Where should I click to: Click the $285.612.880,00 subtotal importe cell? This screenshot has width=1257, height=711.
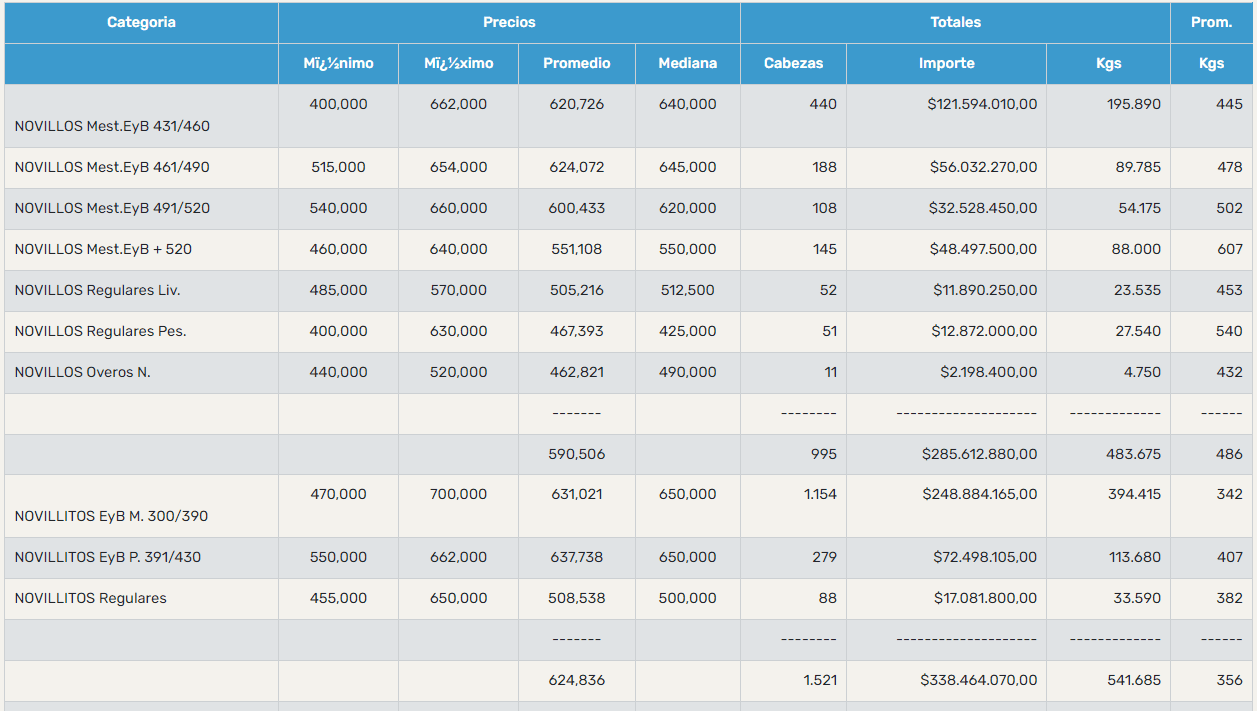(x=979, y=454)
